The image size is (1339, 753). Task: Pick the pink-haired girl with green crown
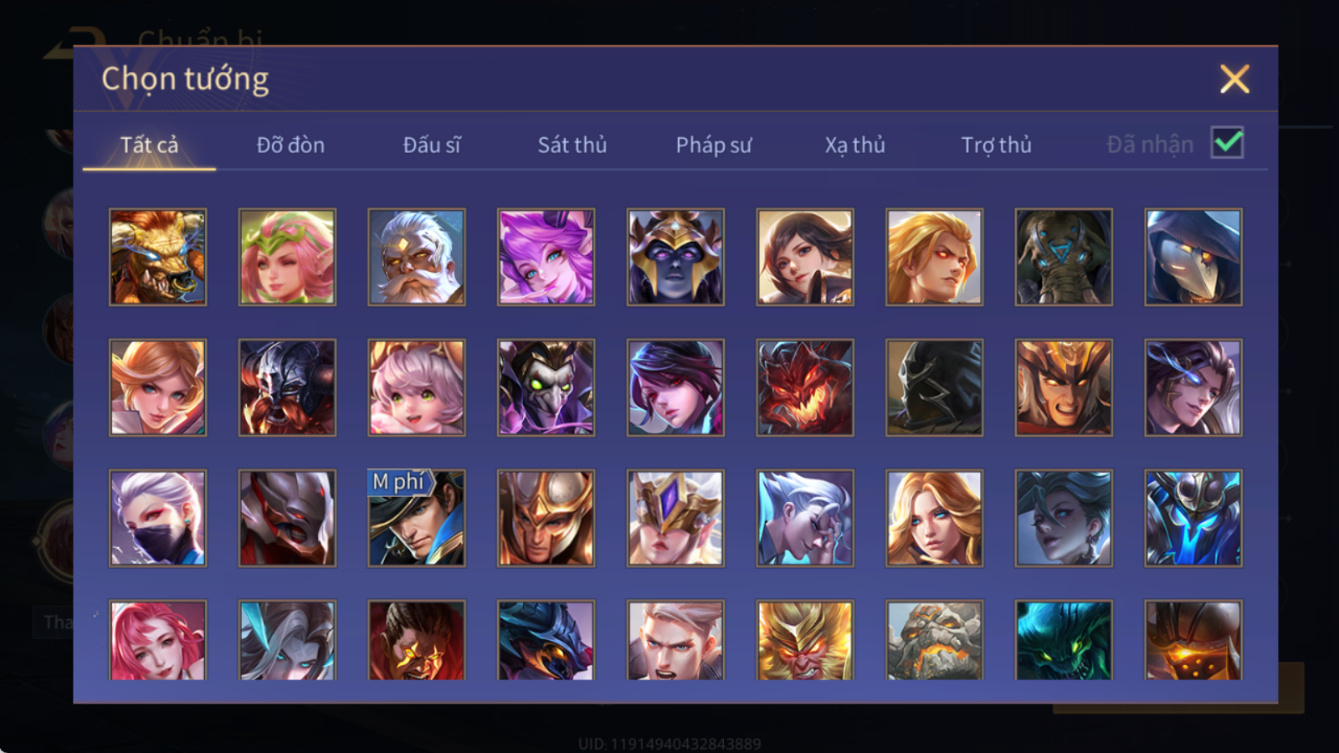click(x=287, y=257)
